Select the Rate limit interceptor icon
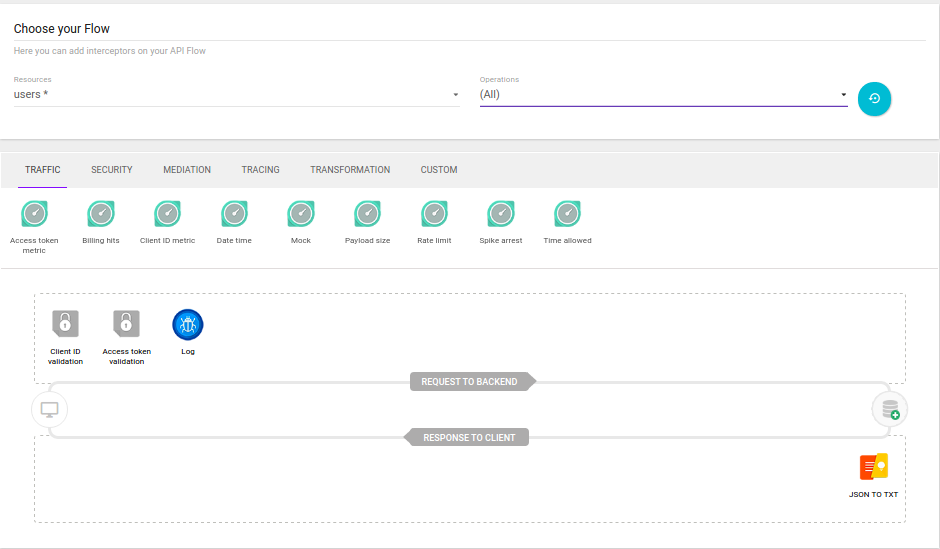This screenshot has width=940, height=549. coord(434,214)
